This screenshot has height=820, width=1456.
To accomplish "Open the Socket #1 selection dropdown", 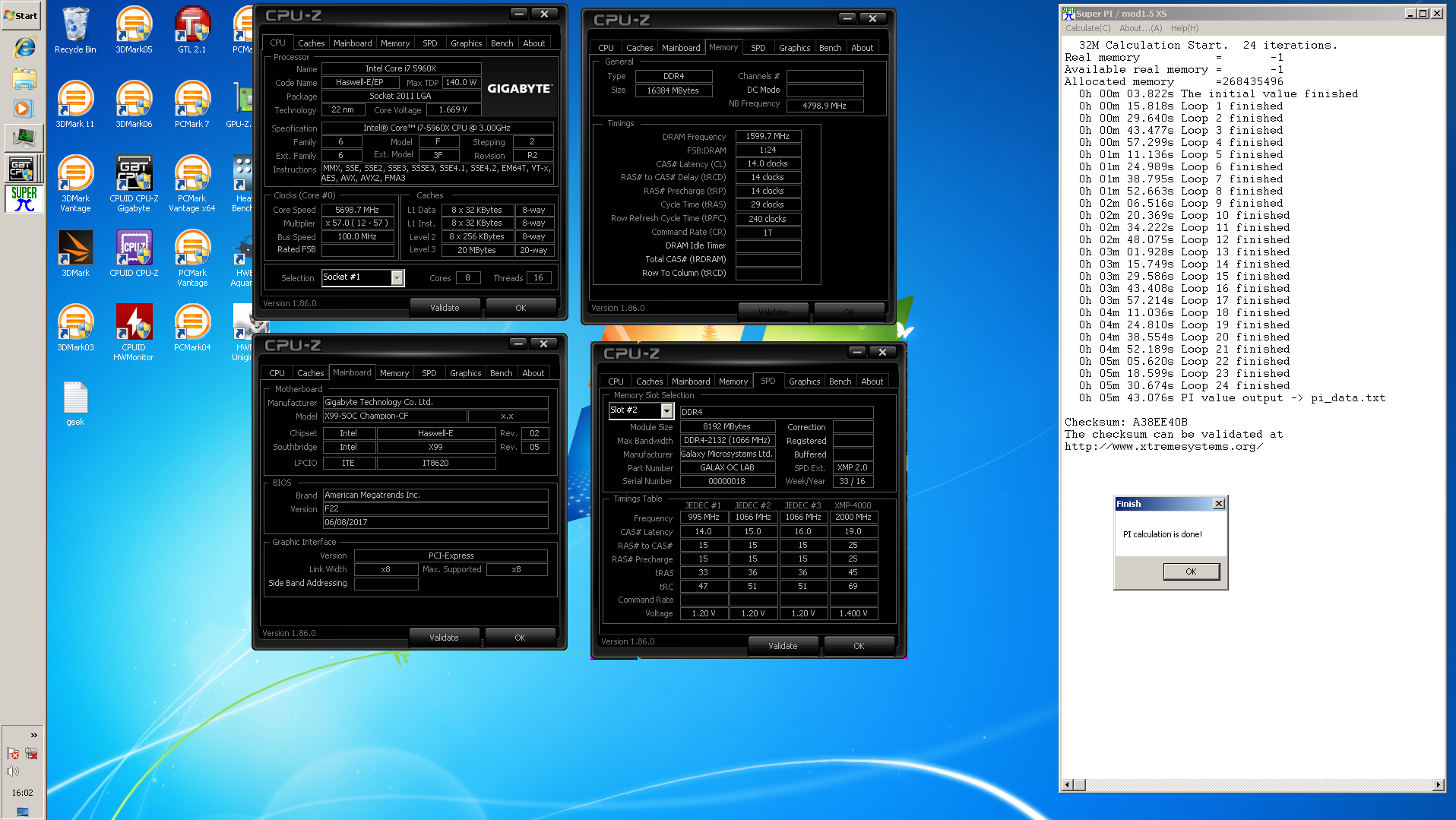I will (397, 277).
